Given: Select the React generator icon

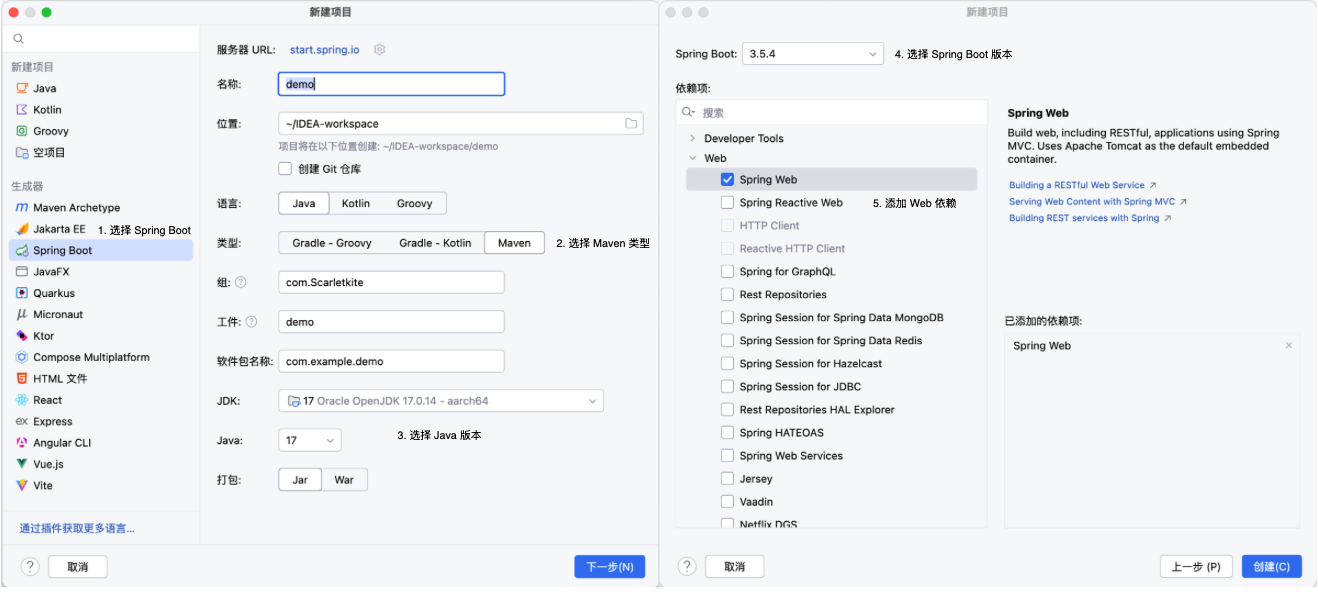Looking at the screenshot, I should [22, 400].
